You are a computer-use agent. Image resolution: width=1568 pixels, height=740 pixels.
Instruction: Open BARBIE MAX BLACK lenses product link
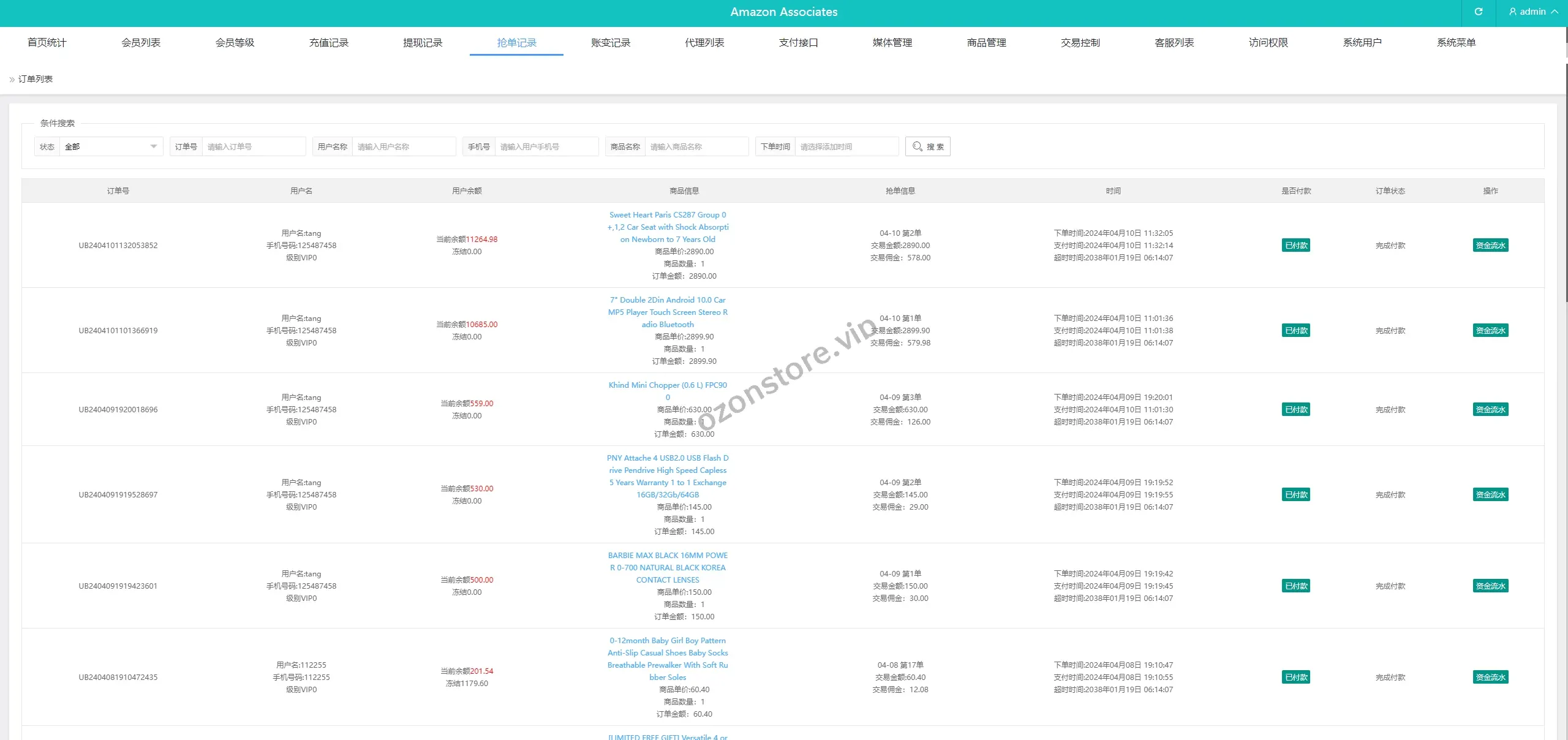tap(668, 568)
